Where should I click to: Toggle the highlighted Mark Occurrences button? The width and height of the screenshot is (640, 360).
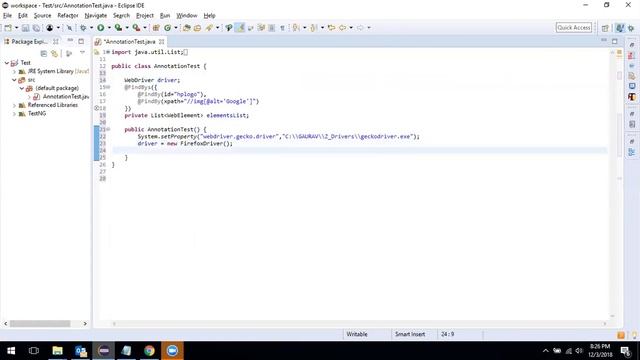coord(240,28)
